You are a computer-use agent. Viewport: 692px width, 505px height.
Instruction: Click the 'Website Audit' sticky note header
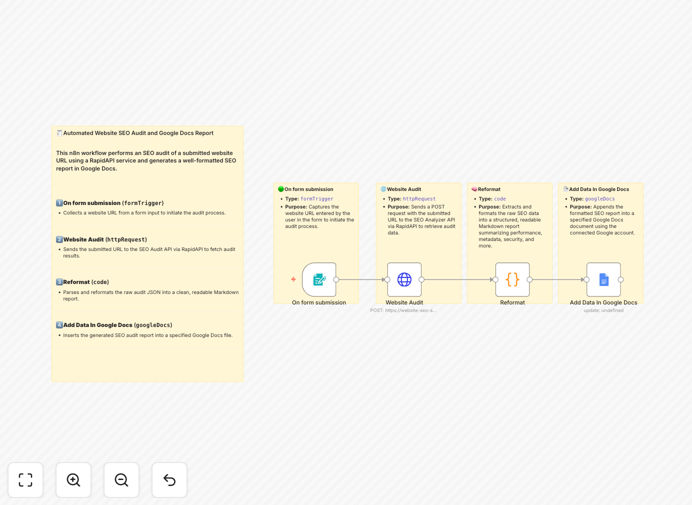coord(401,189)
